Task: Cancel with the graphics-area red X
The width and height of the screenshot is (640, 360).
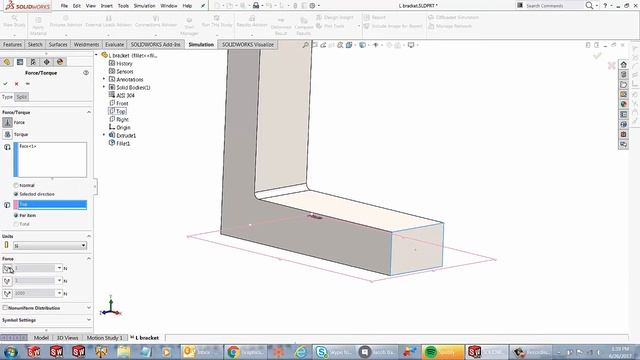Action: pos(611,65)
